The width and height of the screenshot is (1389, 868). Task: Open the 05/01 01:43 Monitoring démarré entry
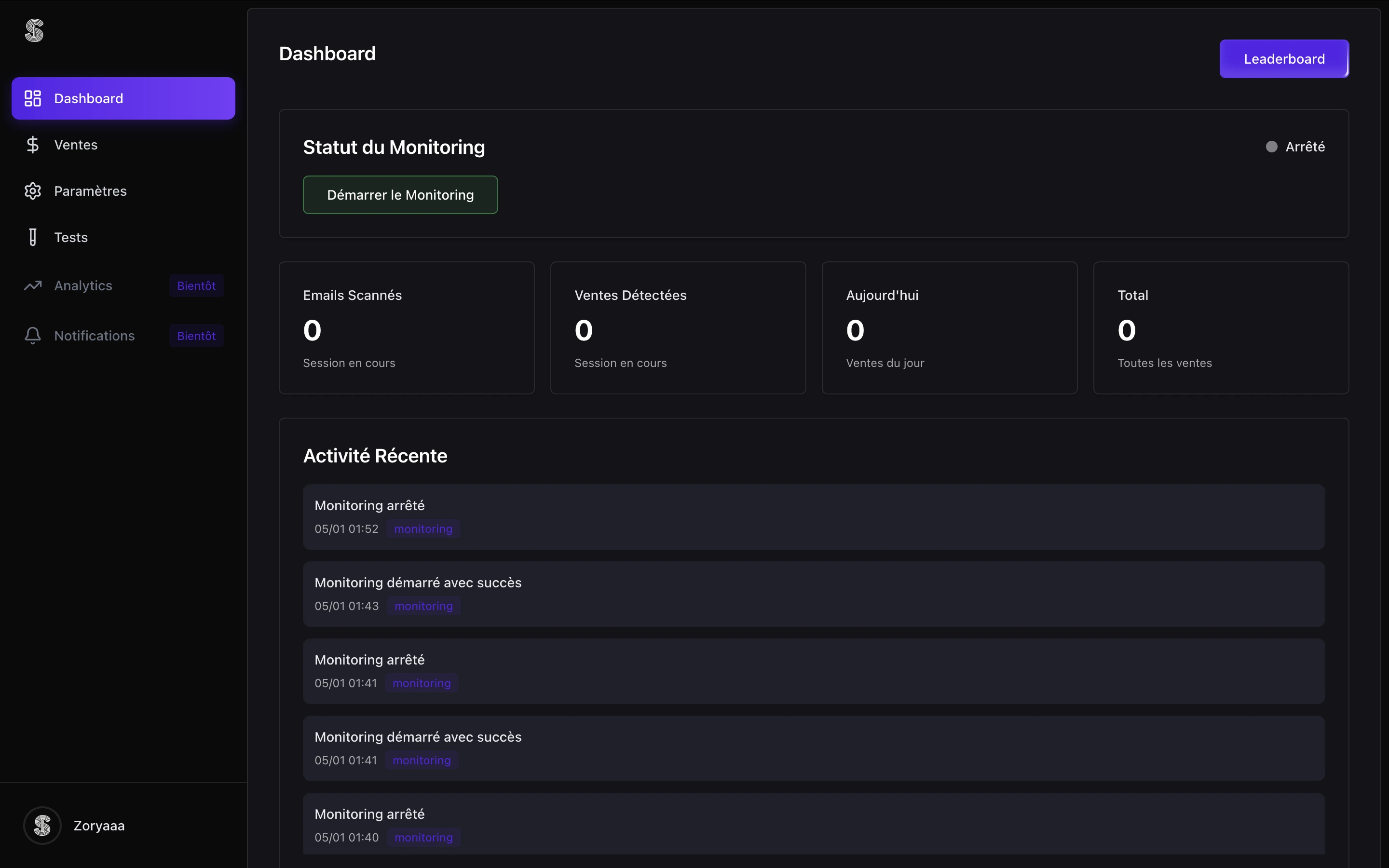click(813, 594)
